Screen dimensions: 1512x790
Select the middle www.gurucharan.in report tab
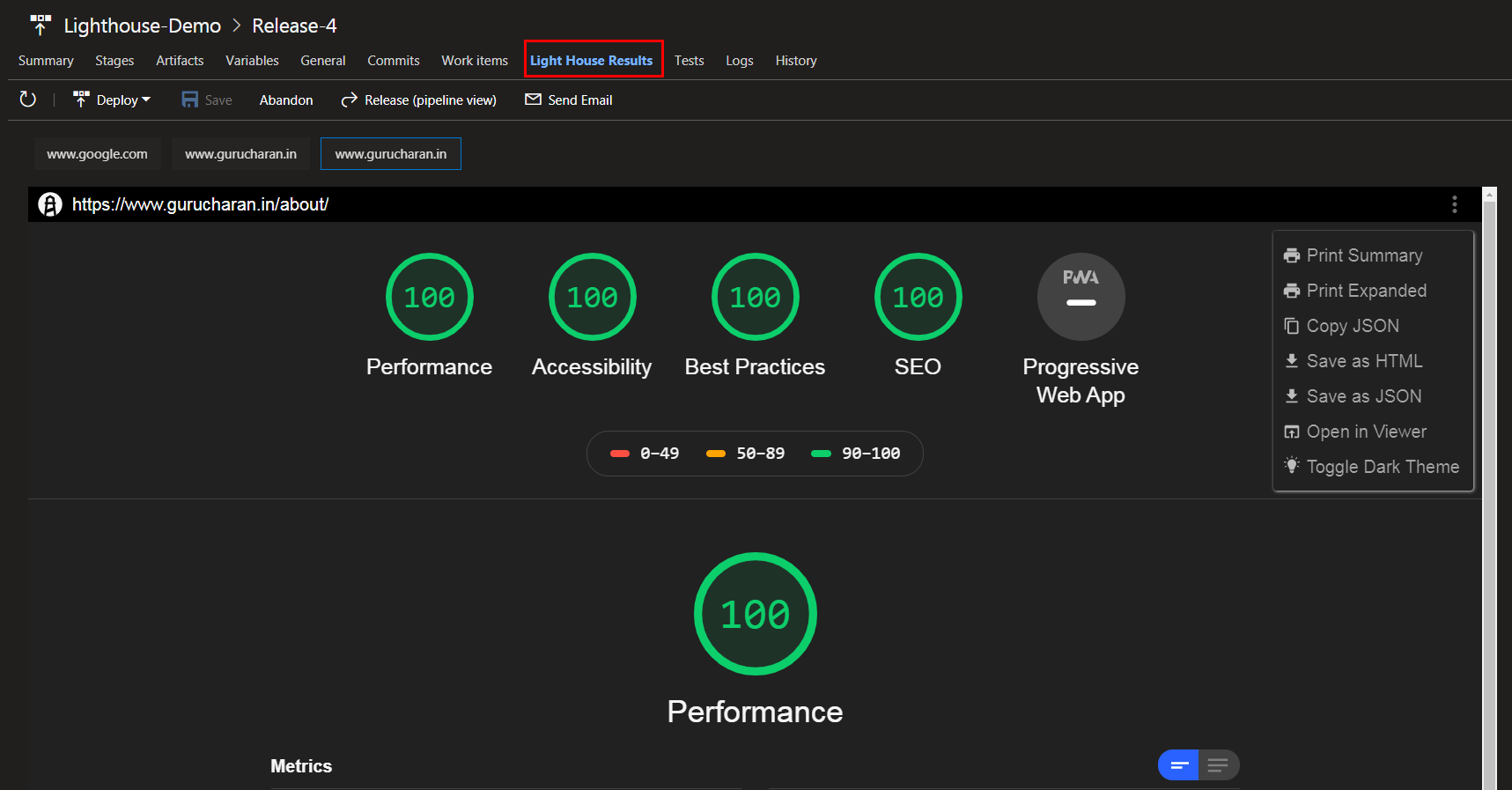240,153
